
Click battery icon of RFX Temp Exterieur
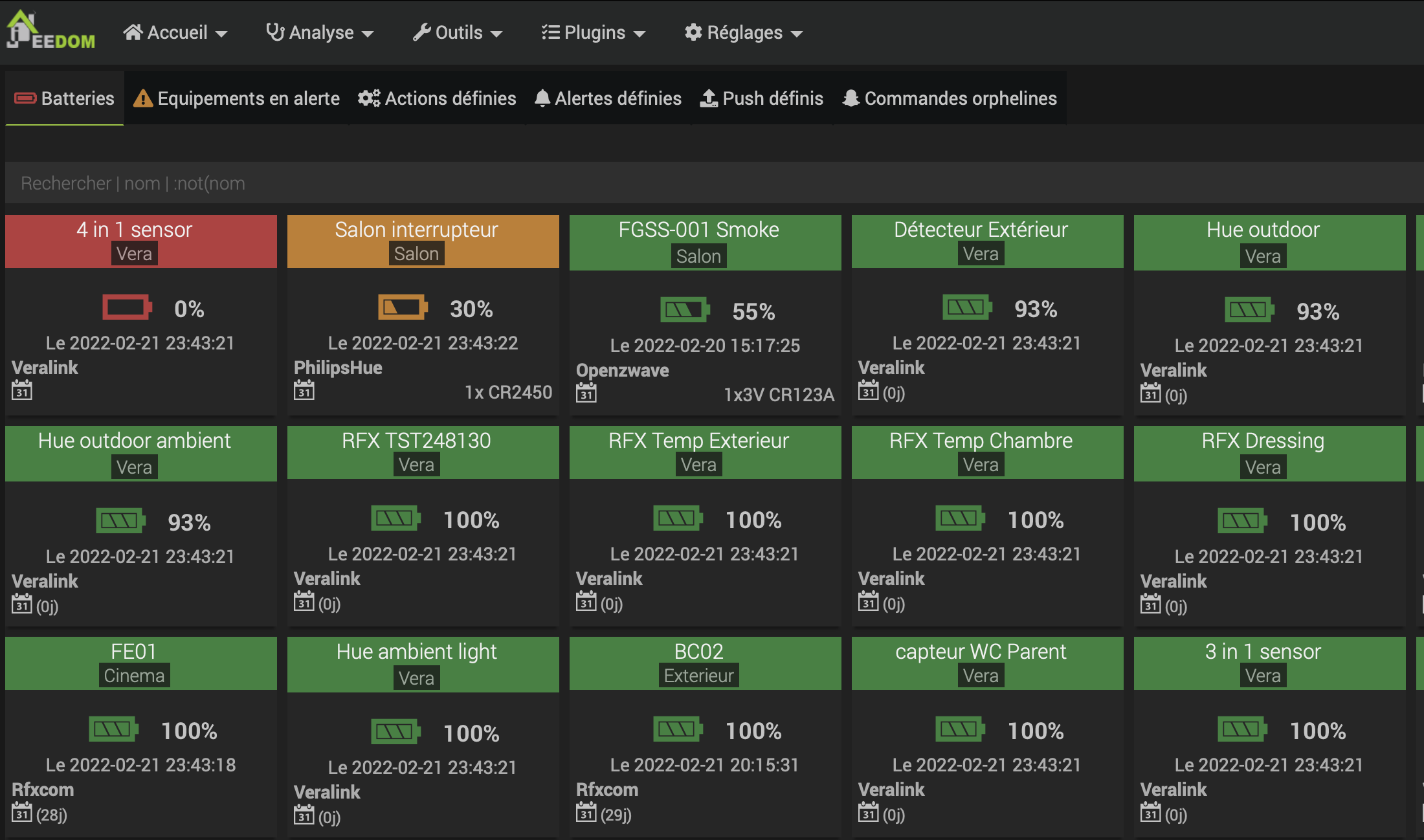point(678,518)
